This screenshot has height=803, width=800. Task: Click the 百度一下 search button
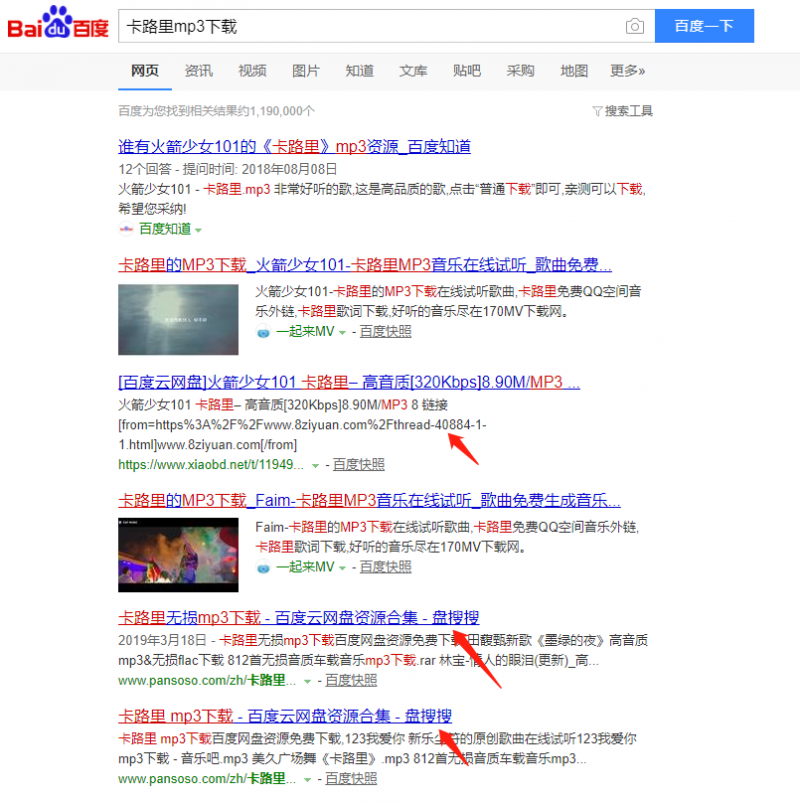click(x=704, y=26)
